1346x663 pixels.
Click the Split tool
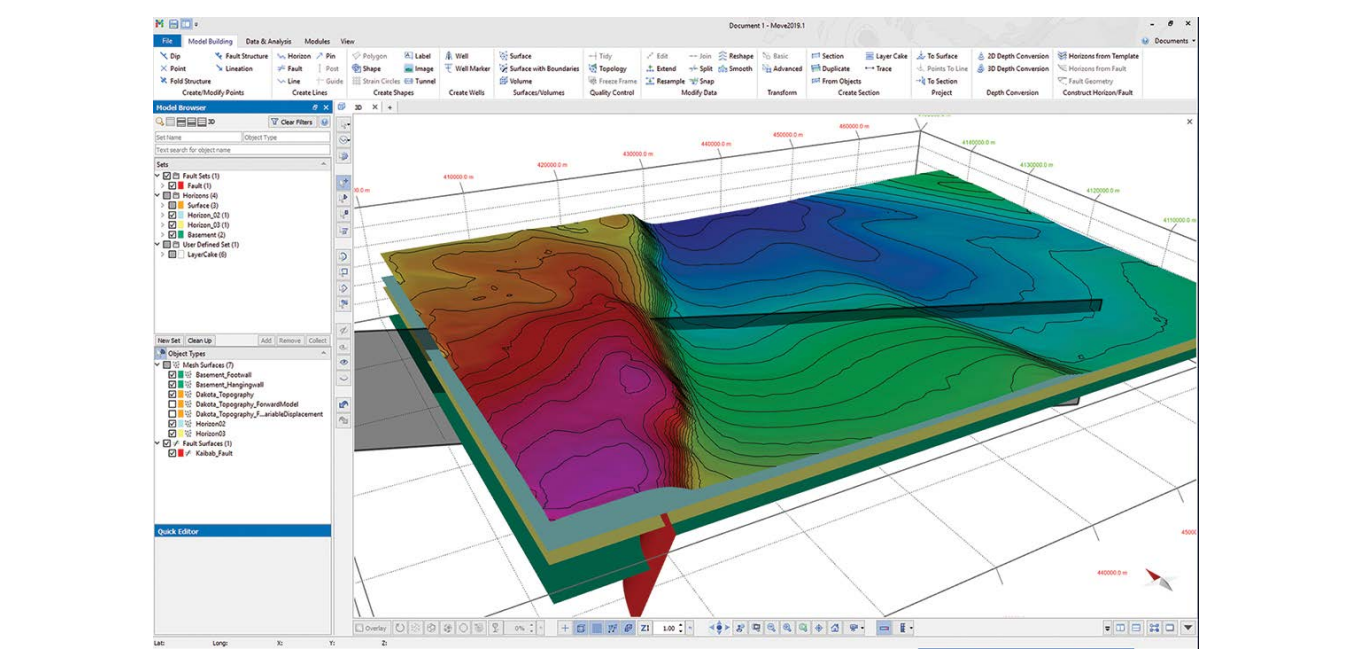click(x=701, y=69)
